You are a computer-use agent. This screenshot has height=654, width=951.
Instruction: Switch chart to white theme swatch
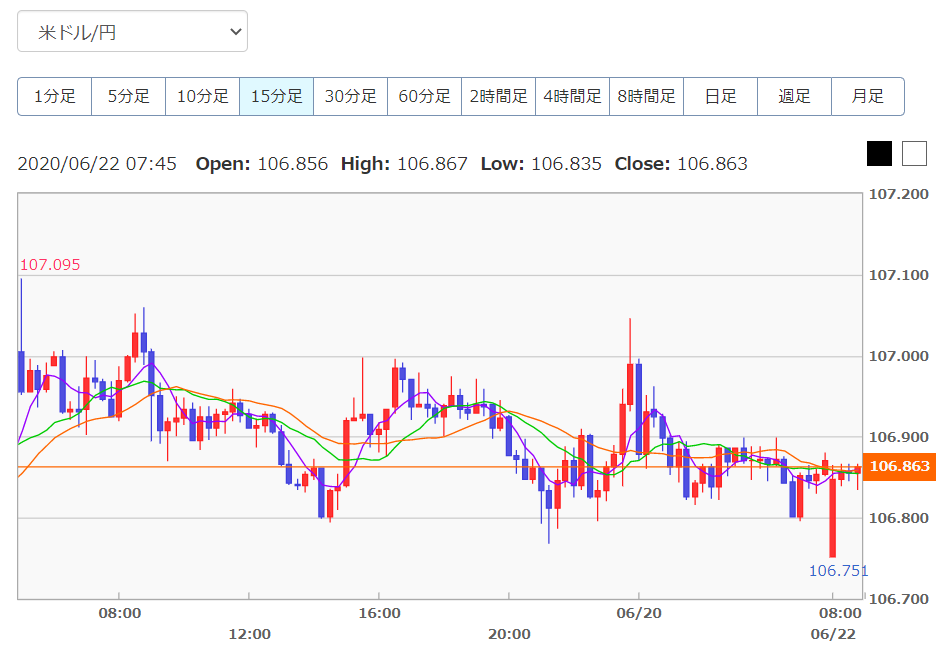coord(915,153)
